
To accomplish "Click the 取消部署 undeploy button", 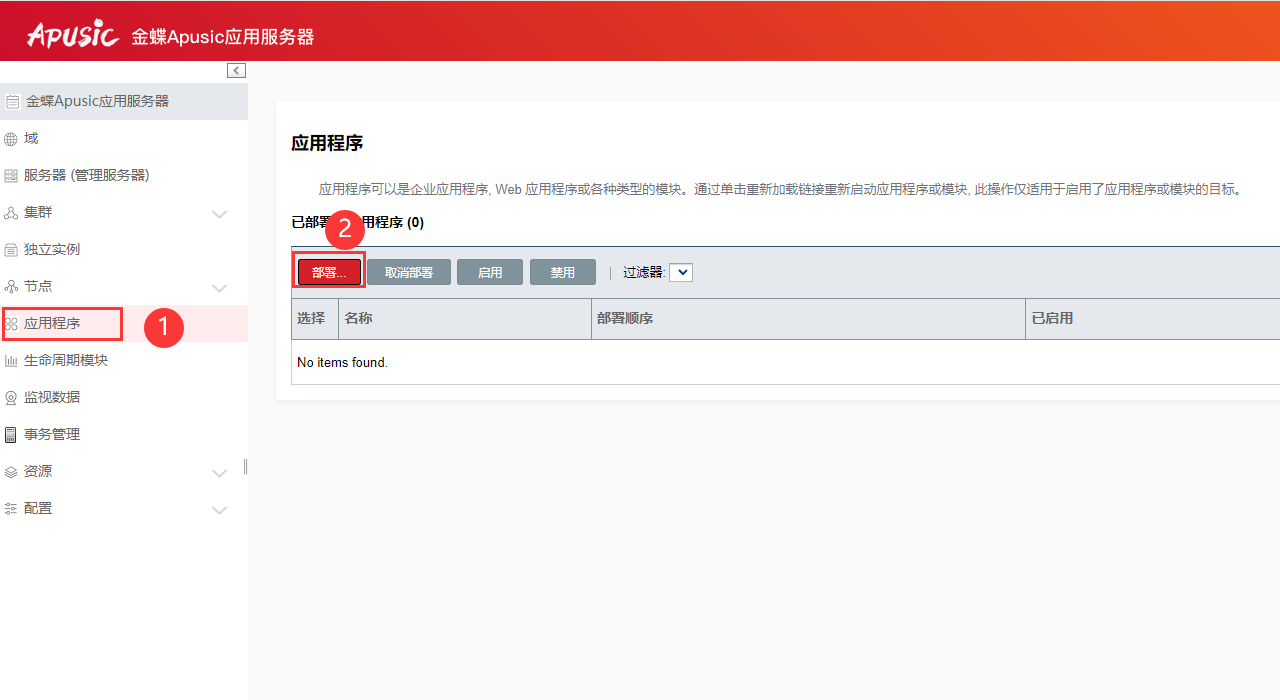I will (x=409, y=272).
